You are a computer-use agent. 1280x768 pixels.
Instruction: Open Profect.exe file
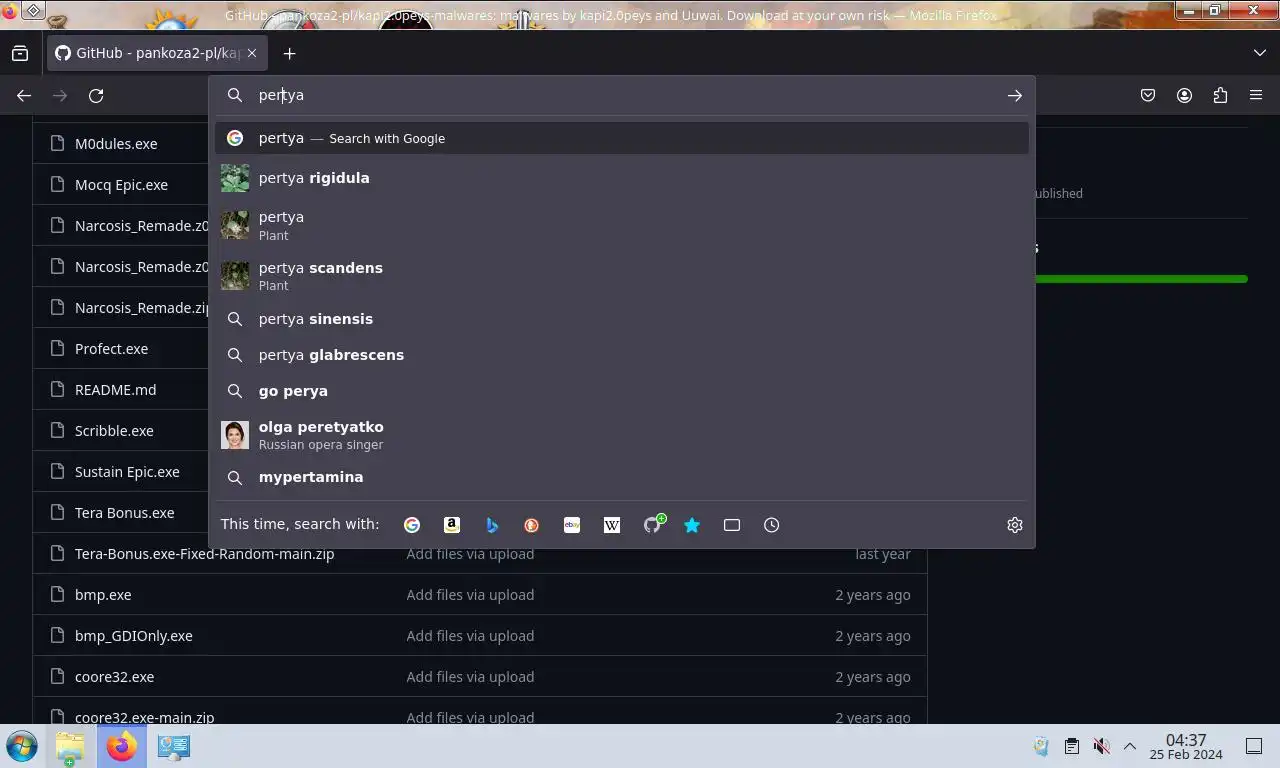tap(111, 348)
